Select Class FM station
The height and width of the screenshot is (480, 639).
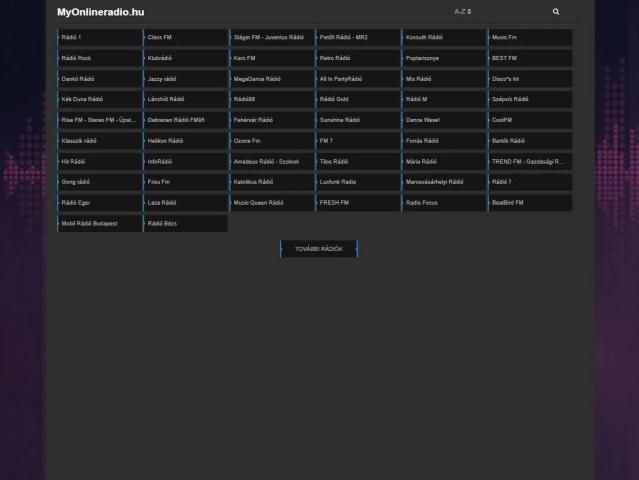[186, 38]
